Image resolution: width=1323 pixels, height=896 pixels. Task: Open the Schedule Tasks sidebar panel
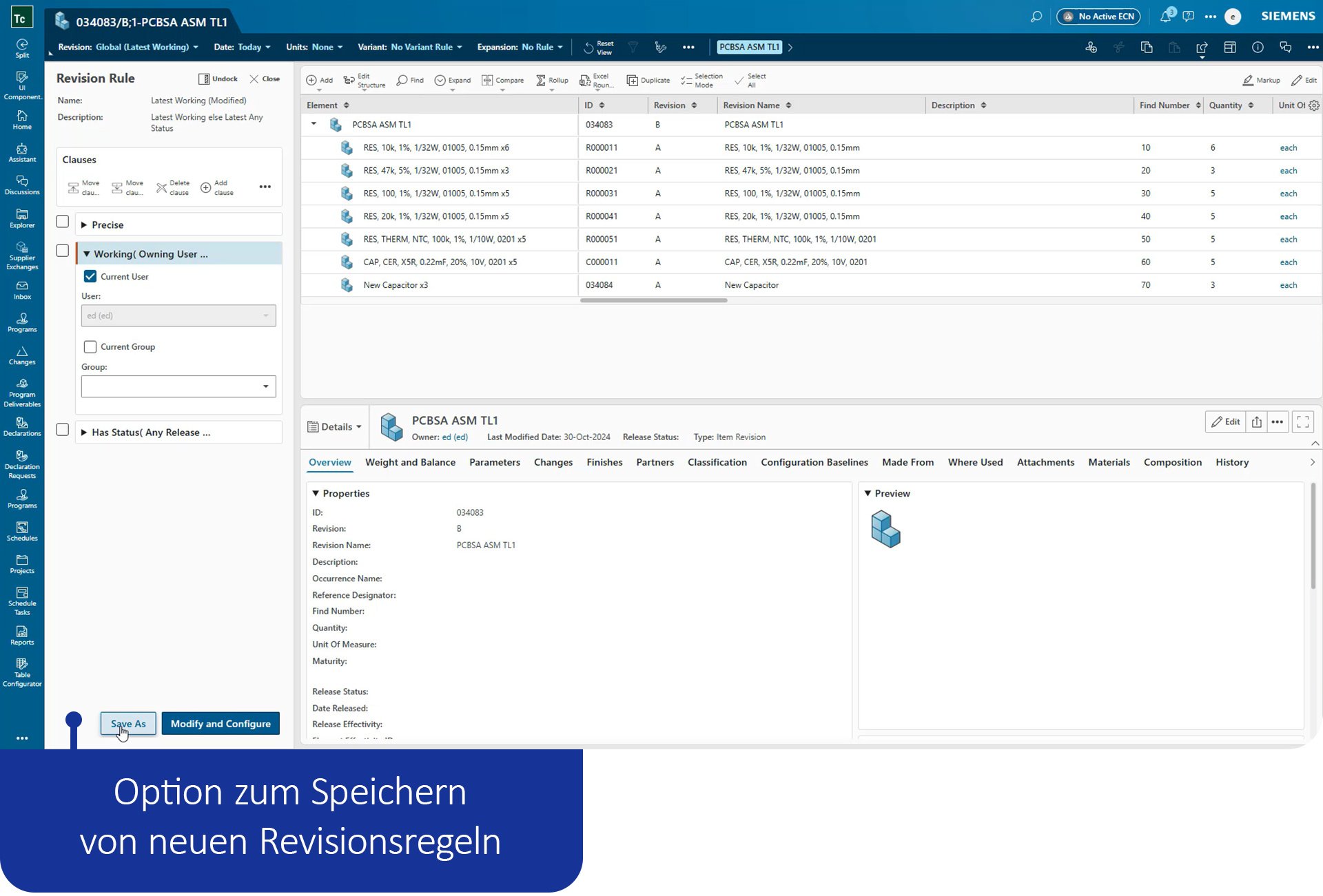22,598
